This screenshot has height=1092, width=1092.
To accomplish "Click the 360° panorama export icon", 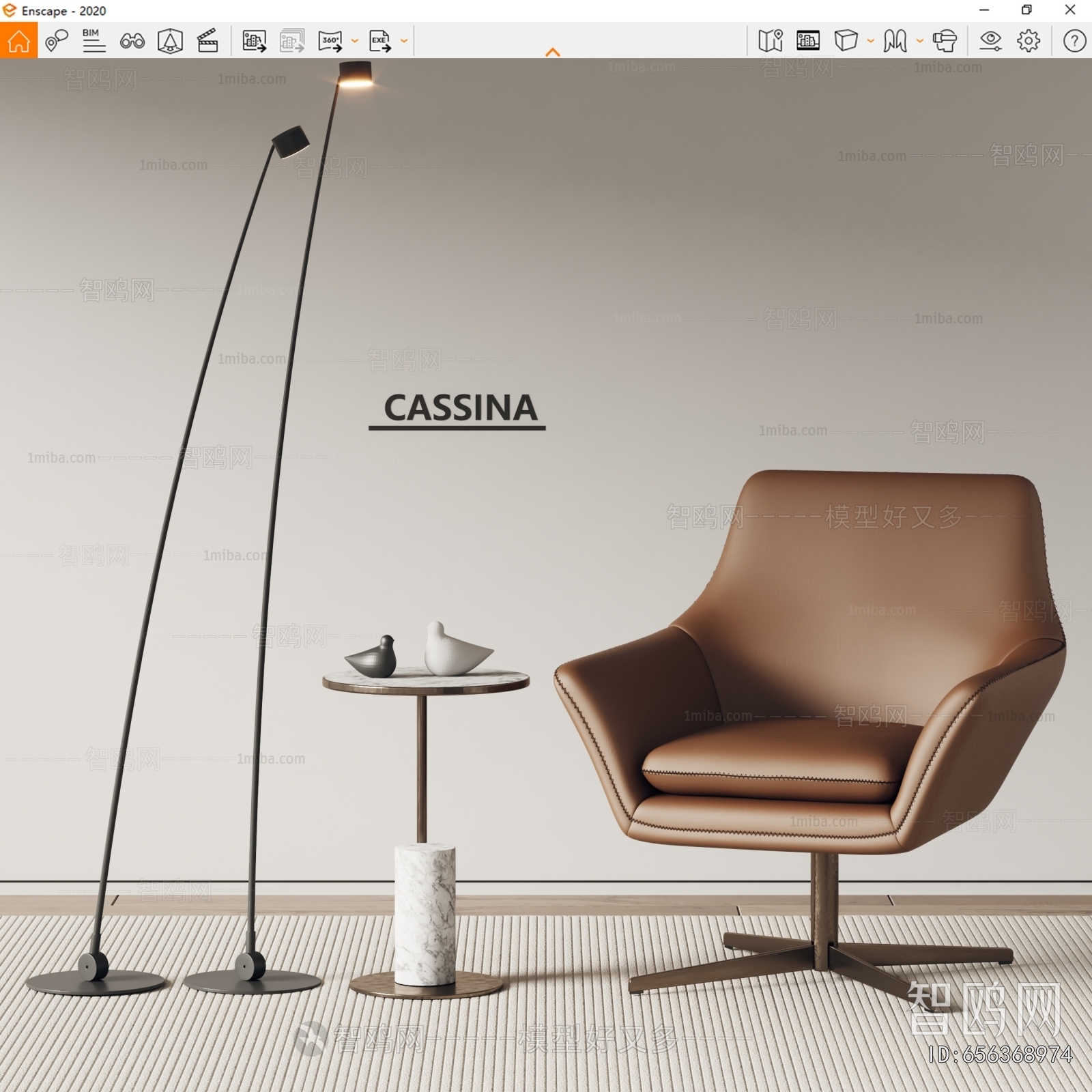I will (330, 41).
